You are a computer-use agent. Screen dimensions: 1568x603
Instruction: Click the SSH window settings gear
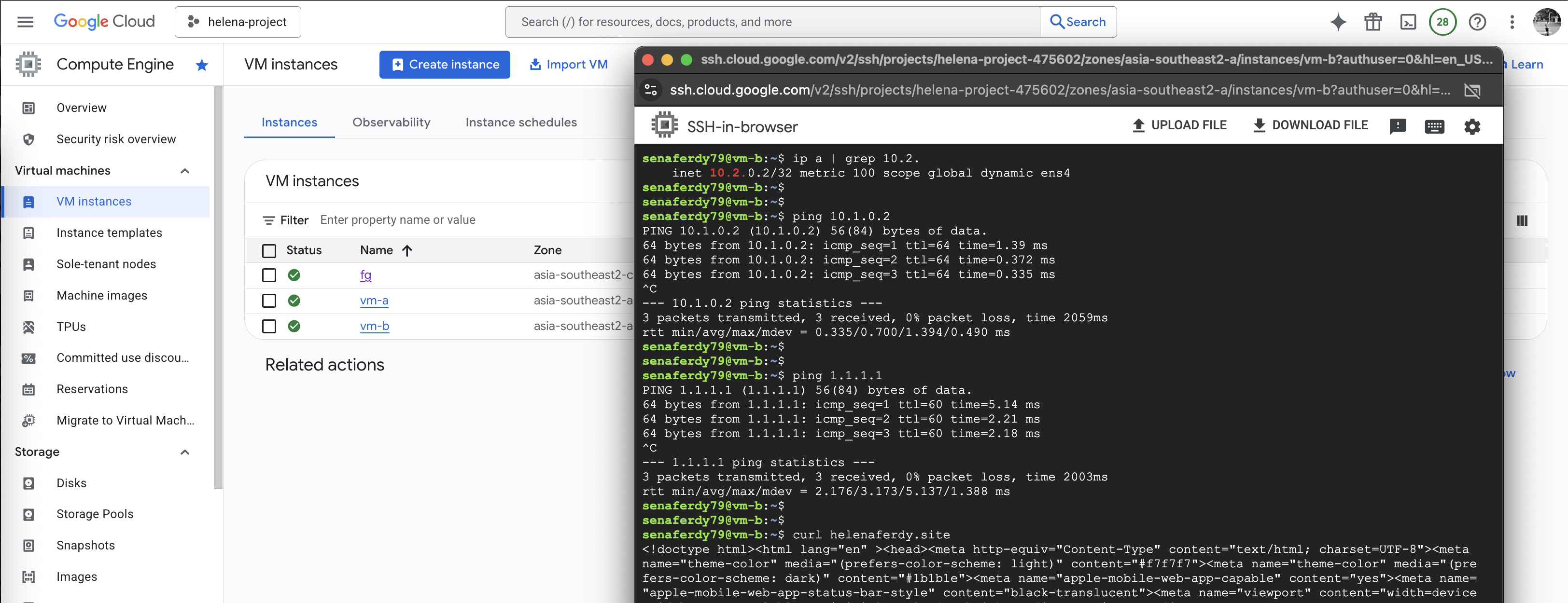coord(1471,126)
